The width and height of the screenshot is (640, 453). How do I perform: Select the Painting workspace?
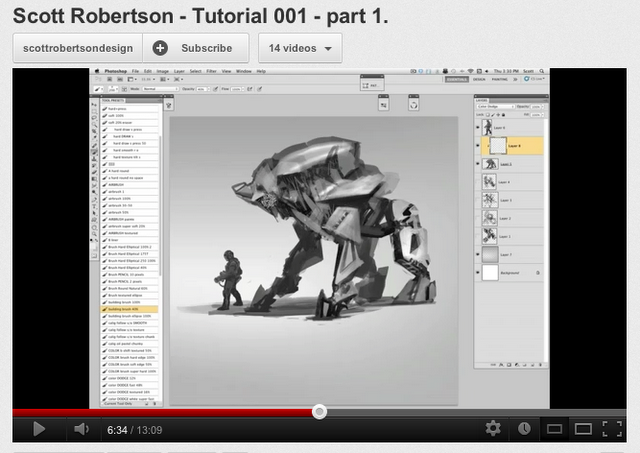tap(500, 79)
